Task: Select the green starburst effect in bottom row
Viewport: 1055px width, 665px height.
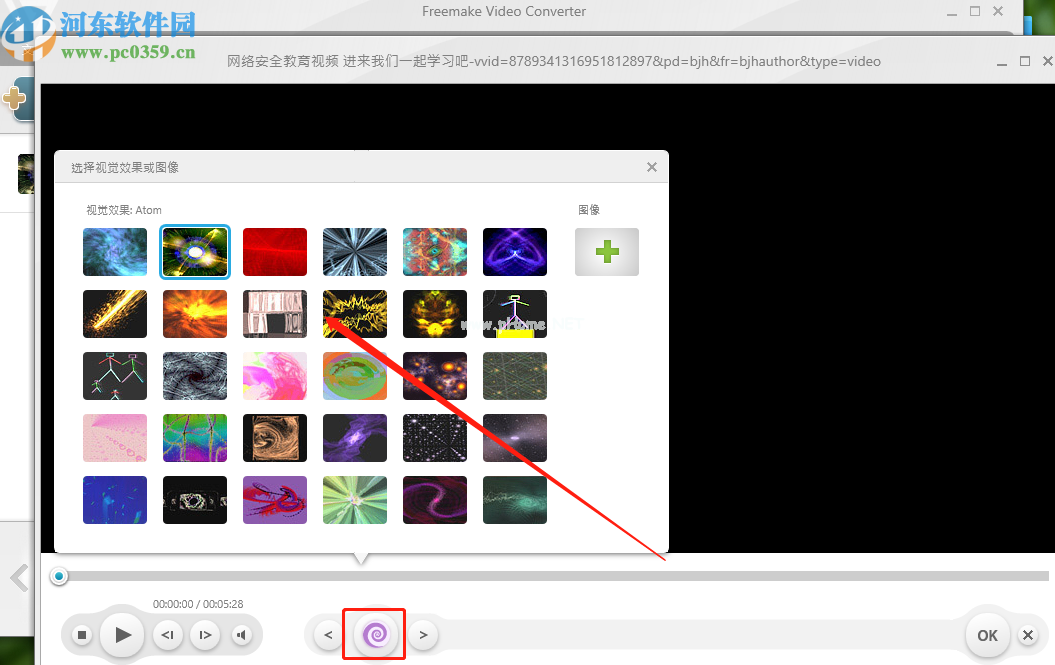Action: pyautogui.click(x=355, y=500)
